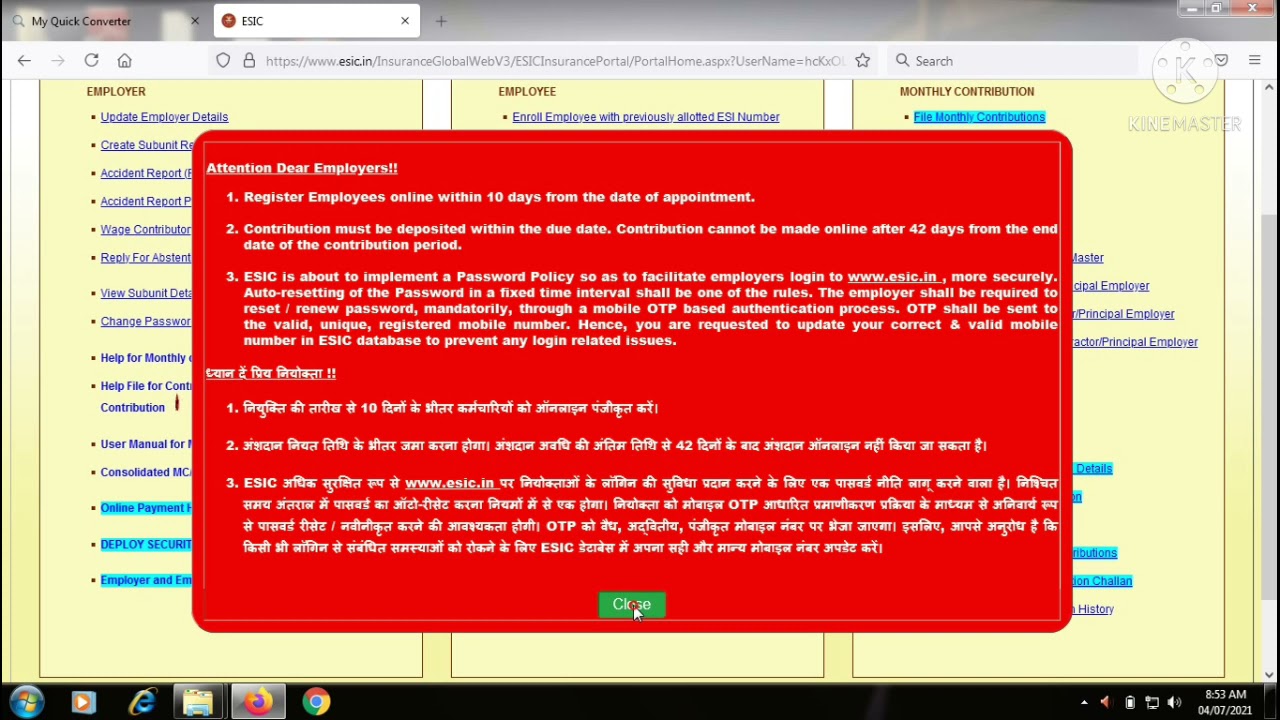The width and height of the screenshot is (1280, 720).
Task: Open Enroll Employee with previously allotted ESI Number
Action: (646, 117)
